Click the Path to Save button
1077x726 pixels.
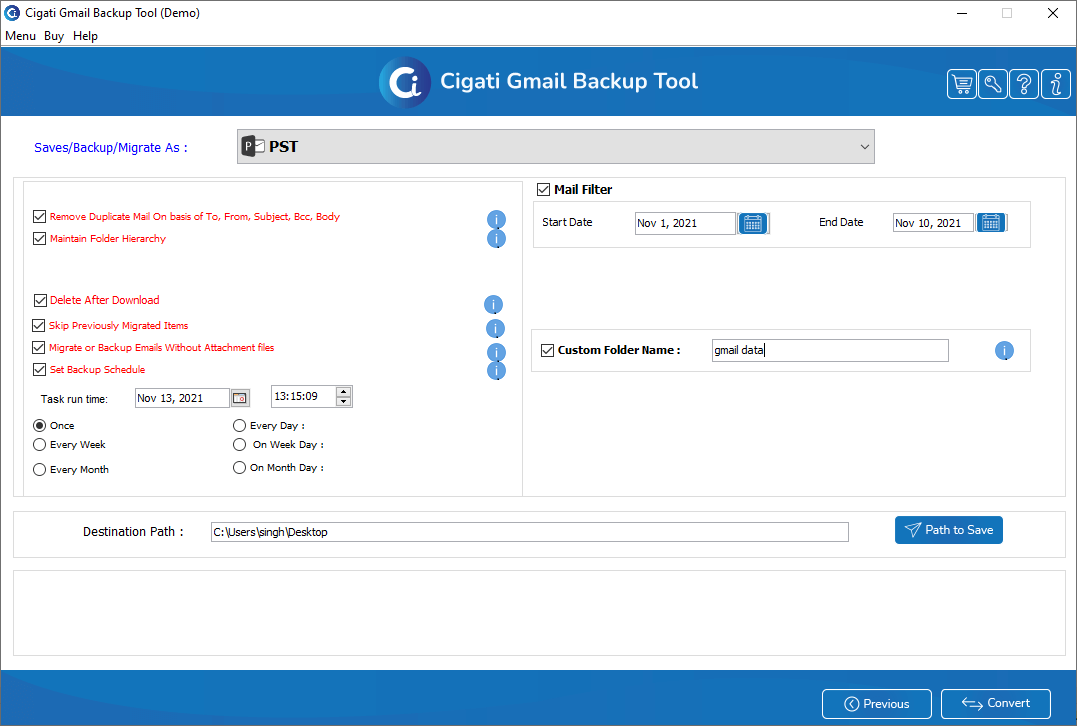(x=949, y=530)
